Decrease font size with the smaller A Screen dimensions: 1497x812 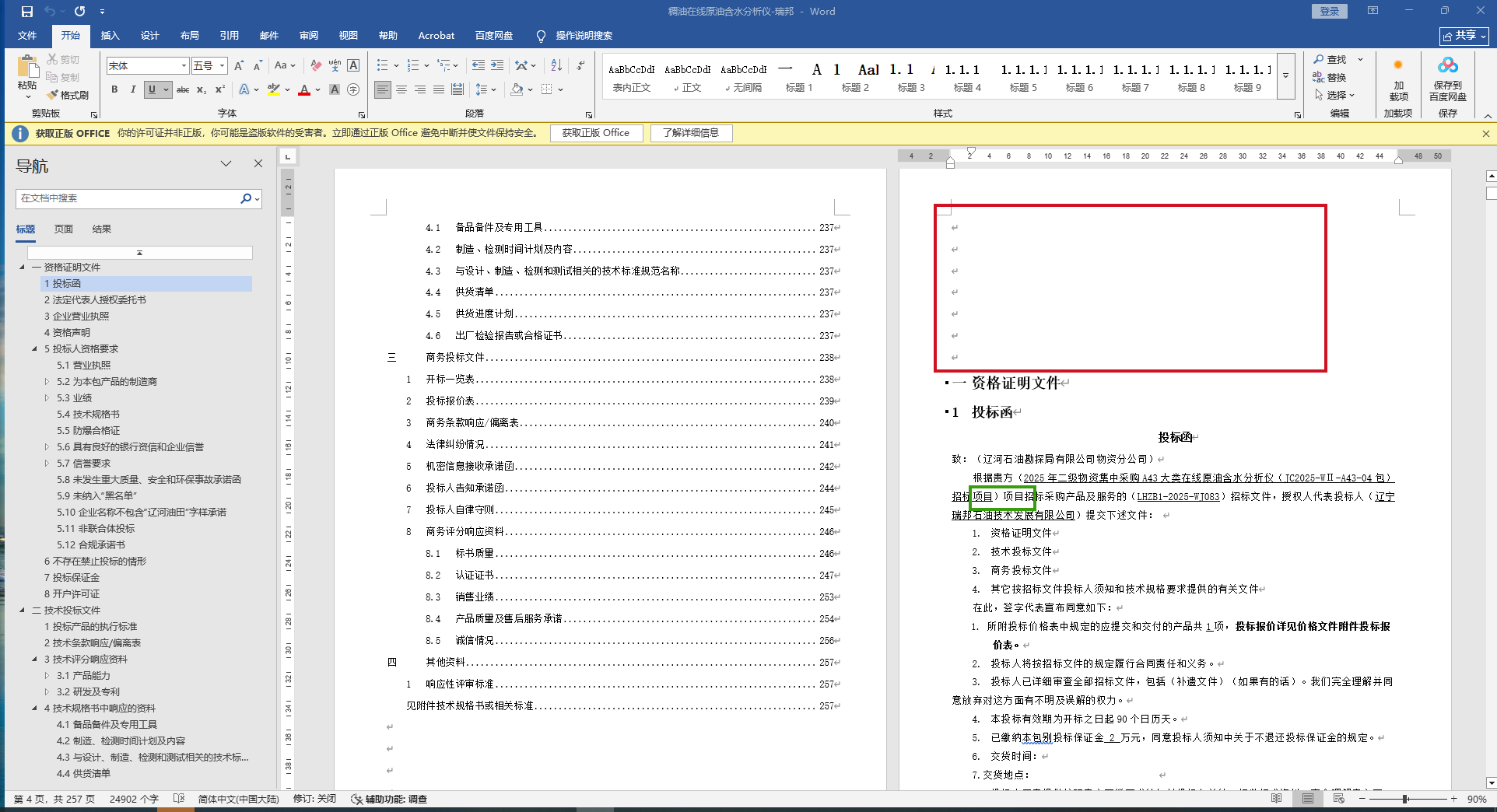point(258,65)
